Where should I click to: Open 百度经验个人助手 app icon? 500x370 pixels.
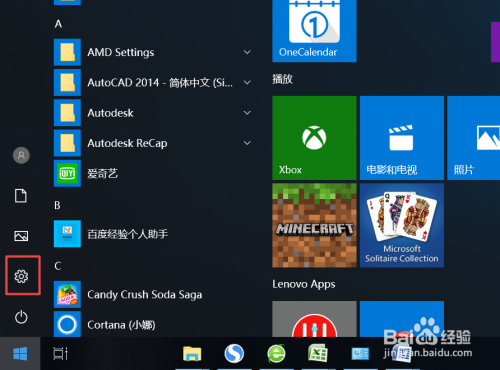click(67, 234)
